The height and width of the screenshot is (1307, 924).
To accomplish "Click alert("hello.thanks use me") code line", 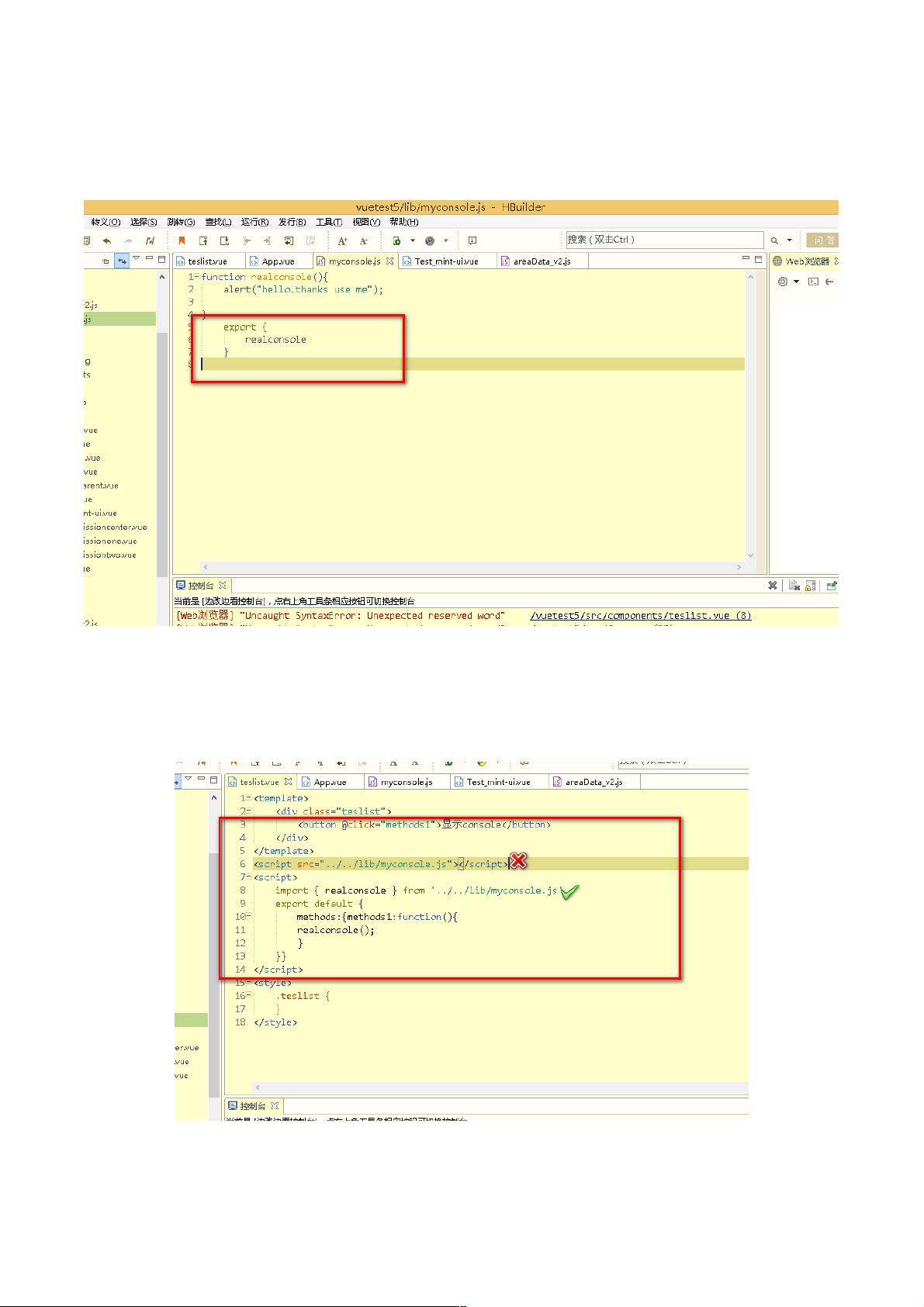I will coord(303,289).
